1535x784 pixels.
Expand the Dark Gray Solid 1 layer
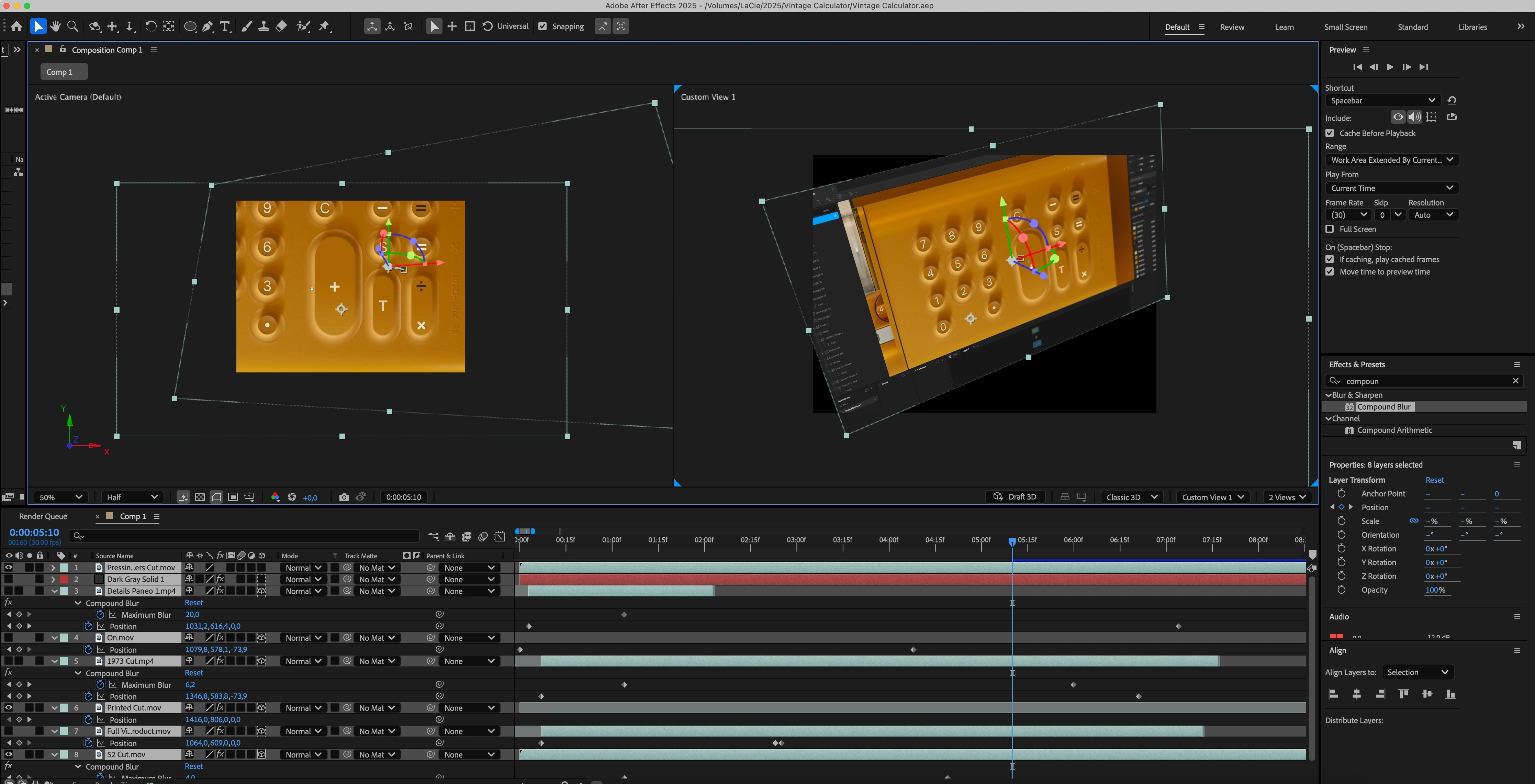(53, 579)
